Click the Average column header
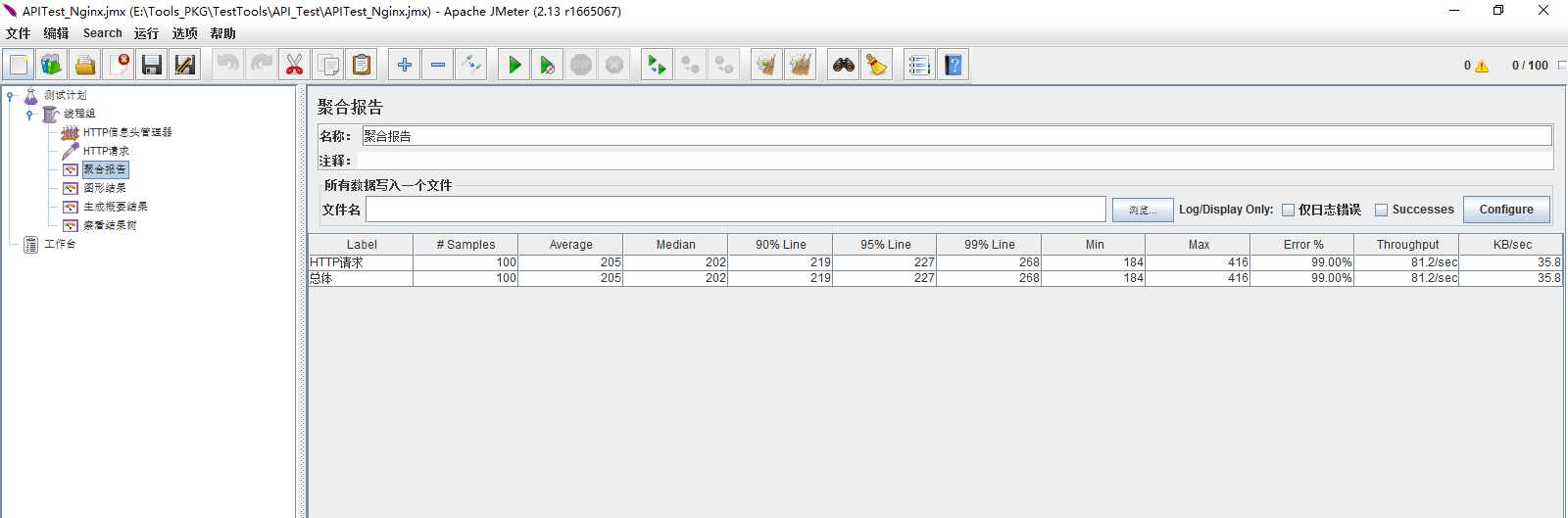Screen dimensions: 1568x518 [x=570, y=245]
